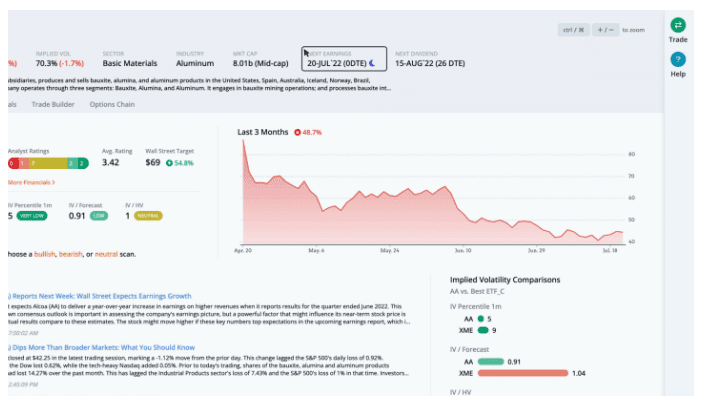Viewport: 701px width, 413px height.
Task: Click the VERY LOW IV percentile badge
Action: point(32,215)
